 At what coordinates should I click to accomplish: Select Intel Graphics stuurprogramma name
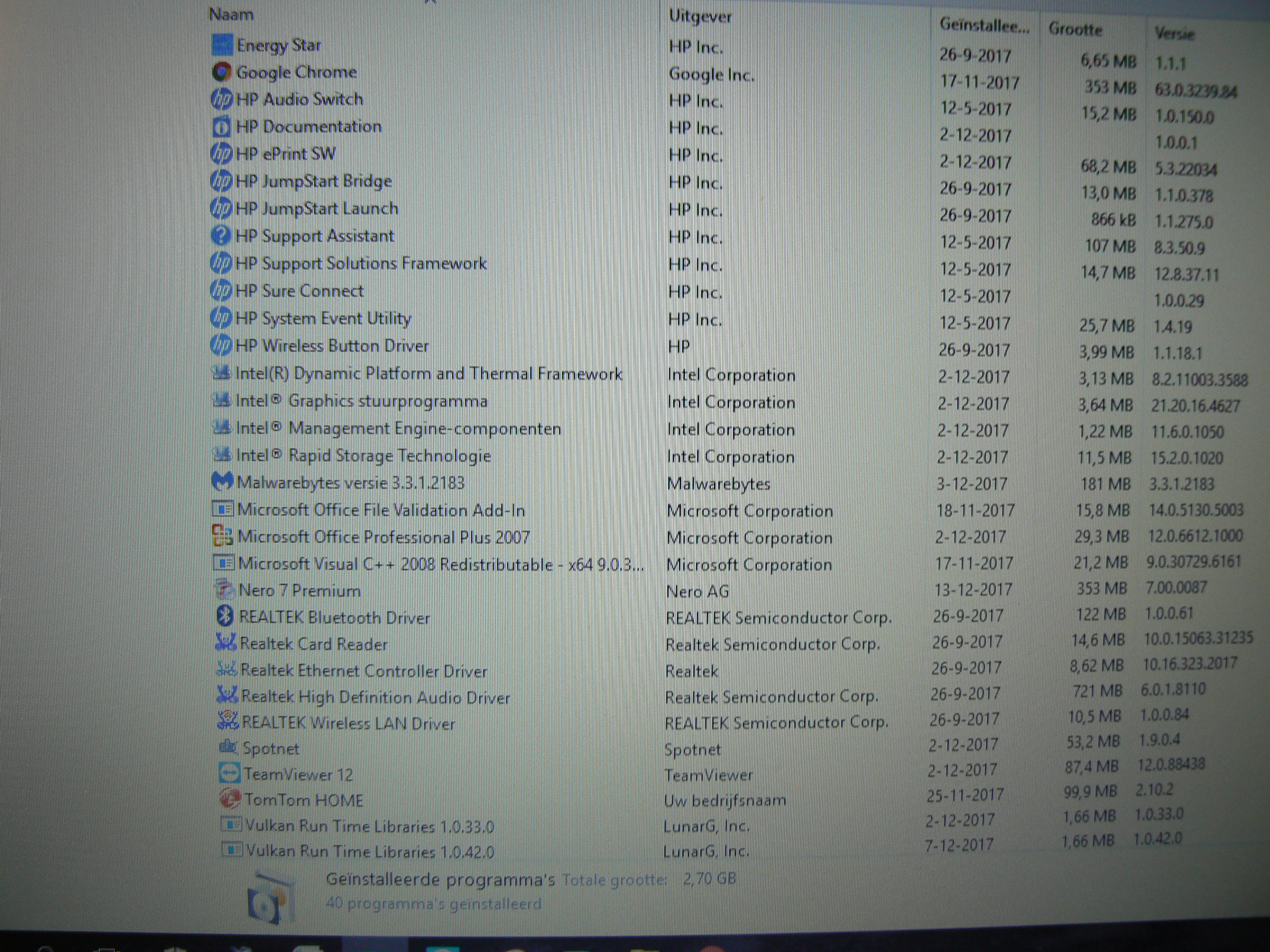[362, 401]
